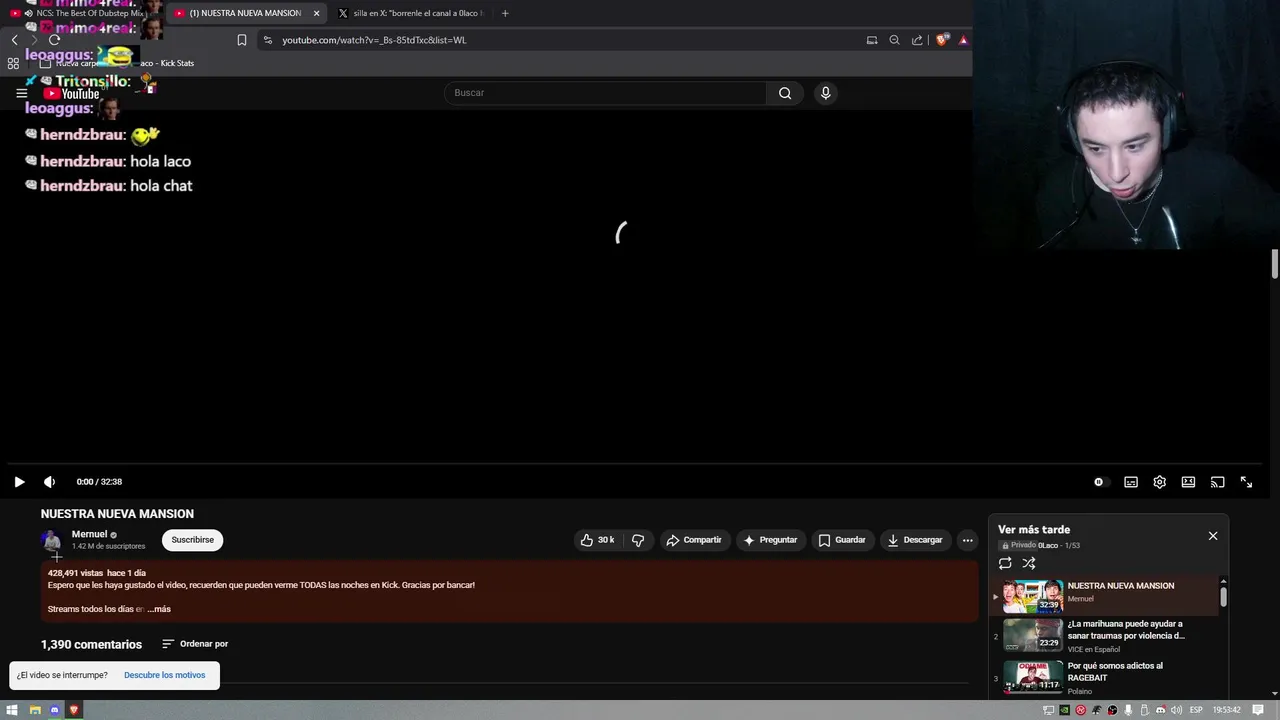This screenshot has height=720, width=1280.
Task: Play the NUESTRA NUEVA MANSION video
Action: (x=19, y=482)
